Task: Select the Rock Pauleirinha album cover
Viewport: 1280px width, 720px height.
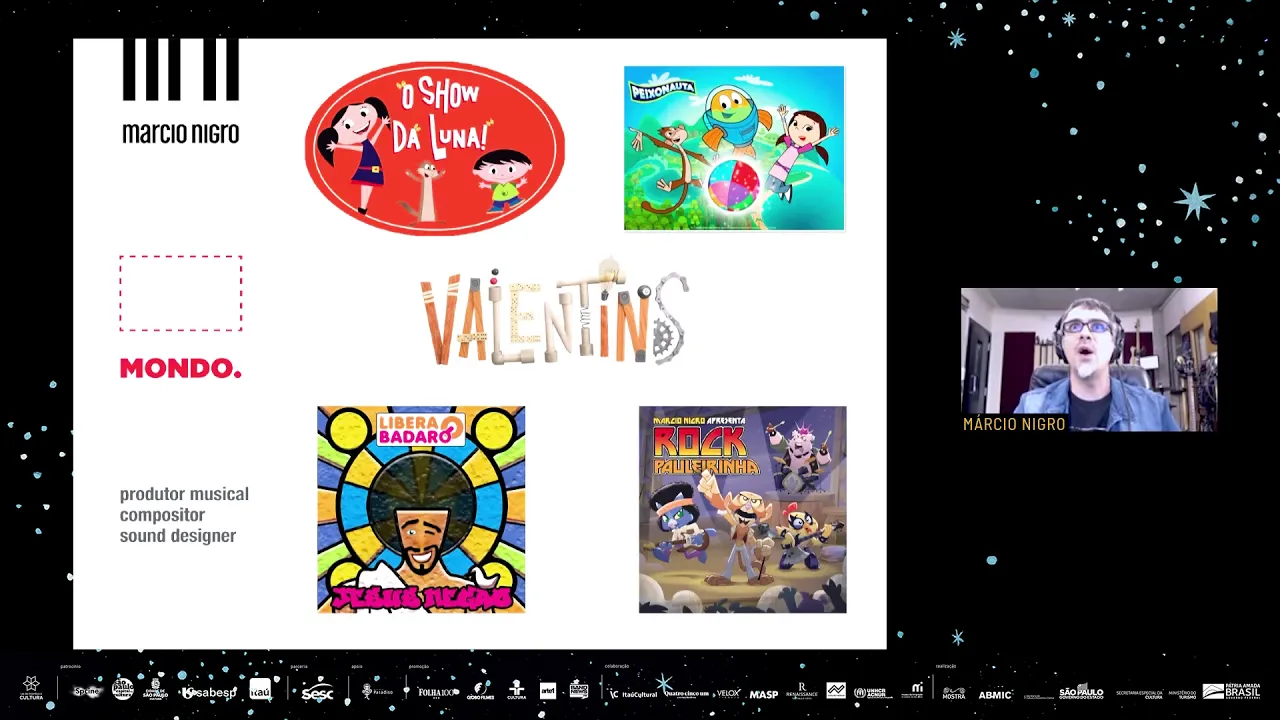Action: (x=742, y=509)
